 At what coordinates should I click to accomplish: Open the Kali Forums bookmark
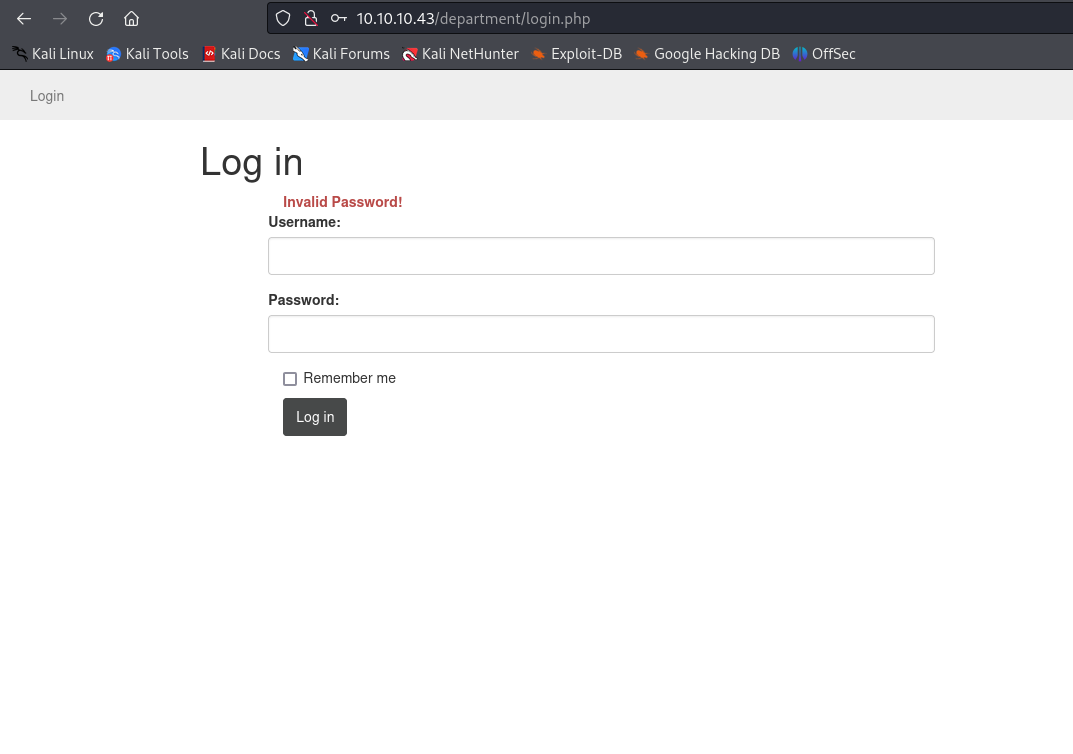(x=341, y=54)
